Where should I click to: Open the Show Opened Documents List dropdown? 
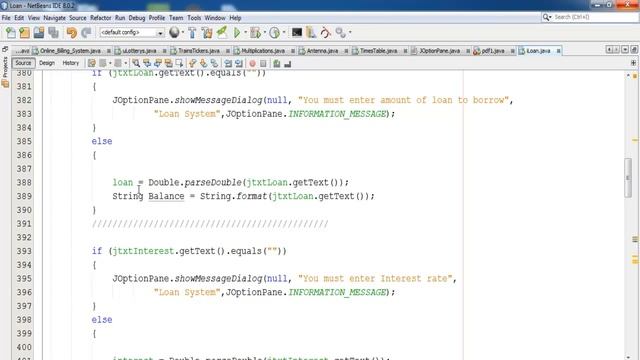tap(625, 49)
